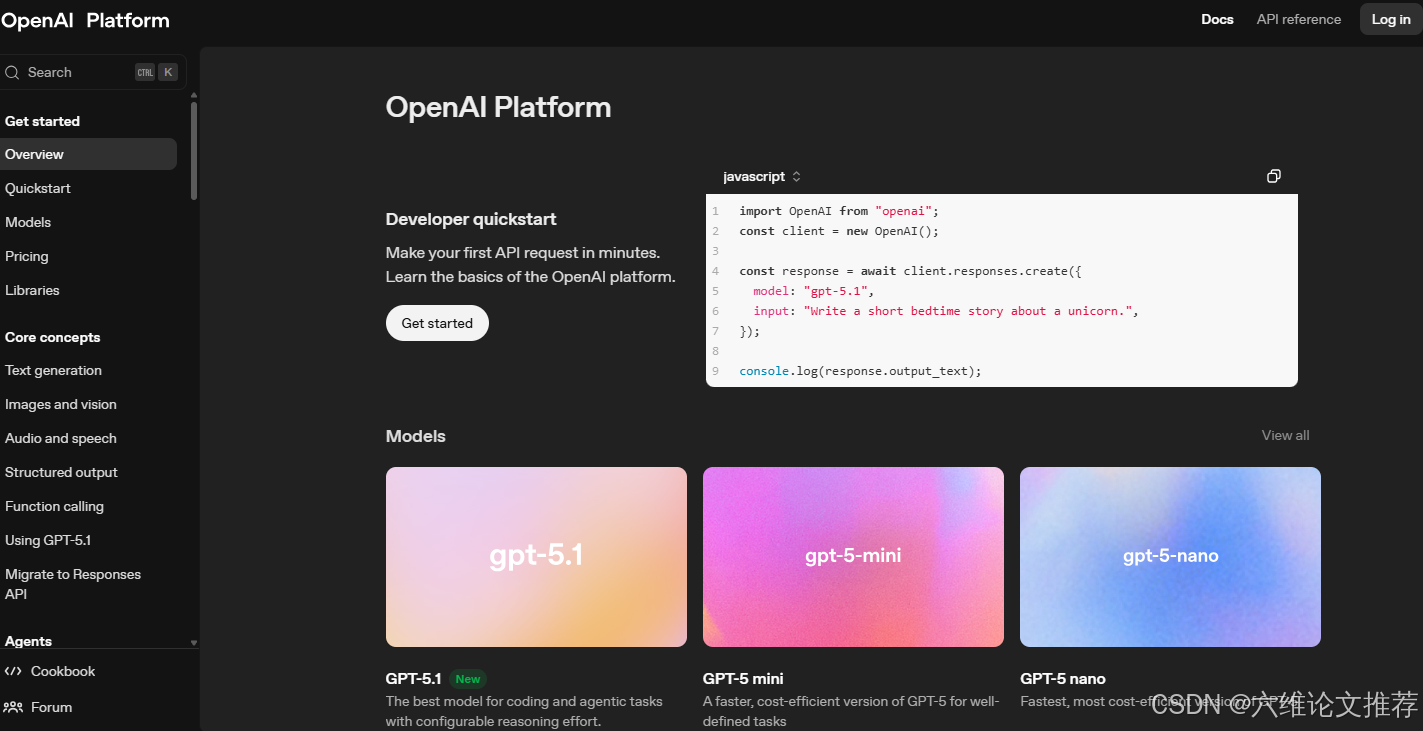
Task: Focus the Search input field
Action: (93, 72)
